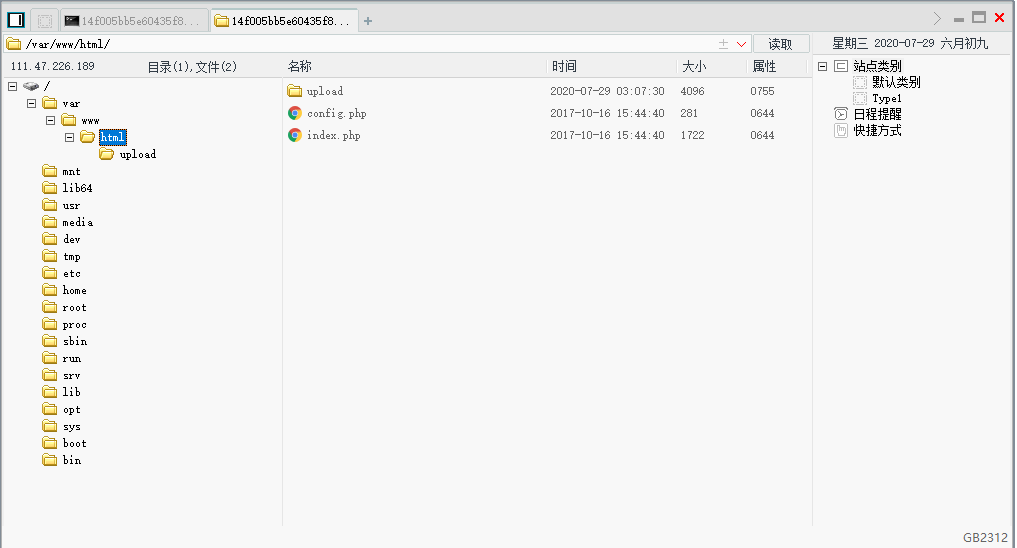This screenshot has width=1017, height=548.
Task: Collapse the www folder node
Action: pyautogui.click(x=50, y=120)
